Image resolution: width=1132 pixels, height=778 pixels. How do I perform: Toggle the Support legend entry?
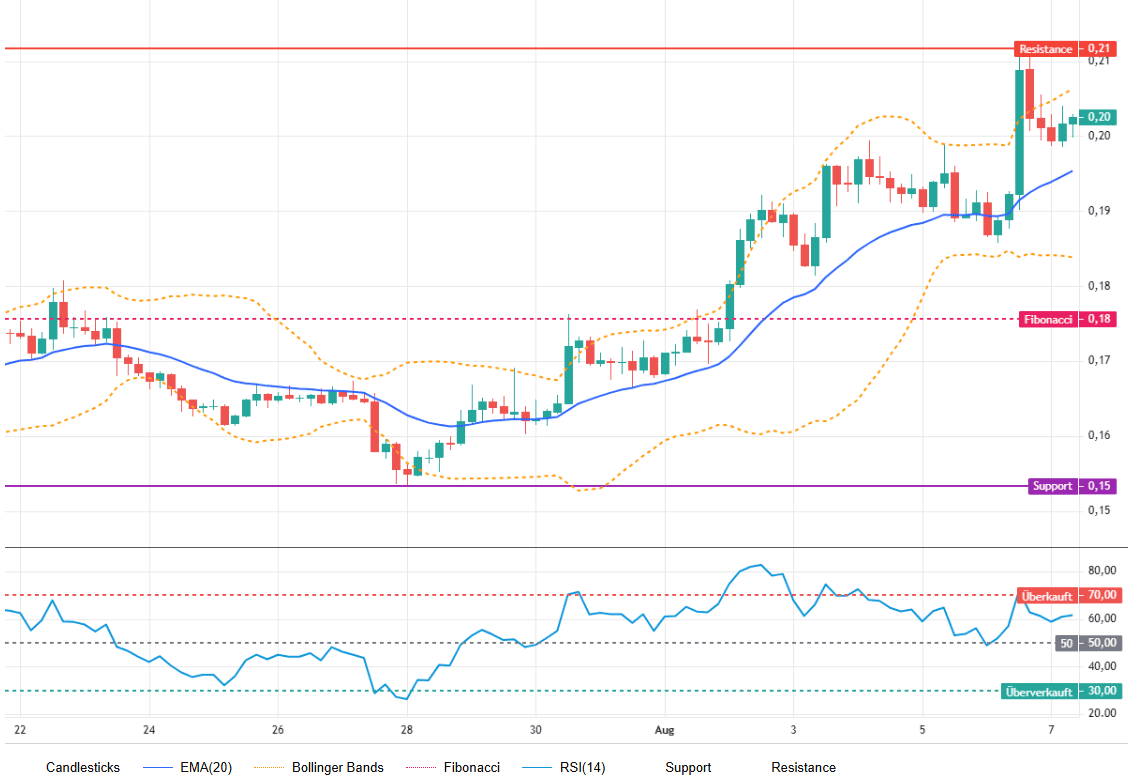(x=688, y=767)
